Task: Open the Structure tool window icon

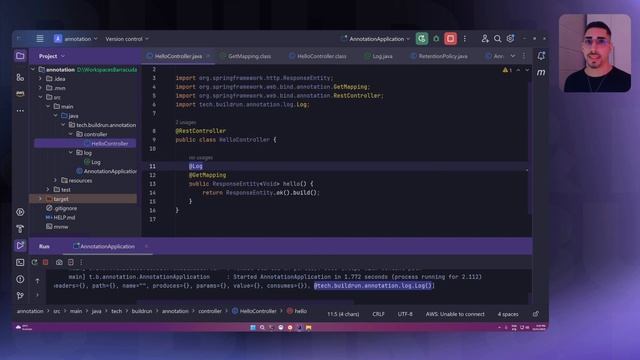Action: (20, 77)
